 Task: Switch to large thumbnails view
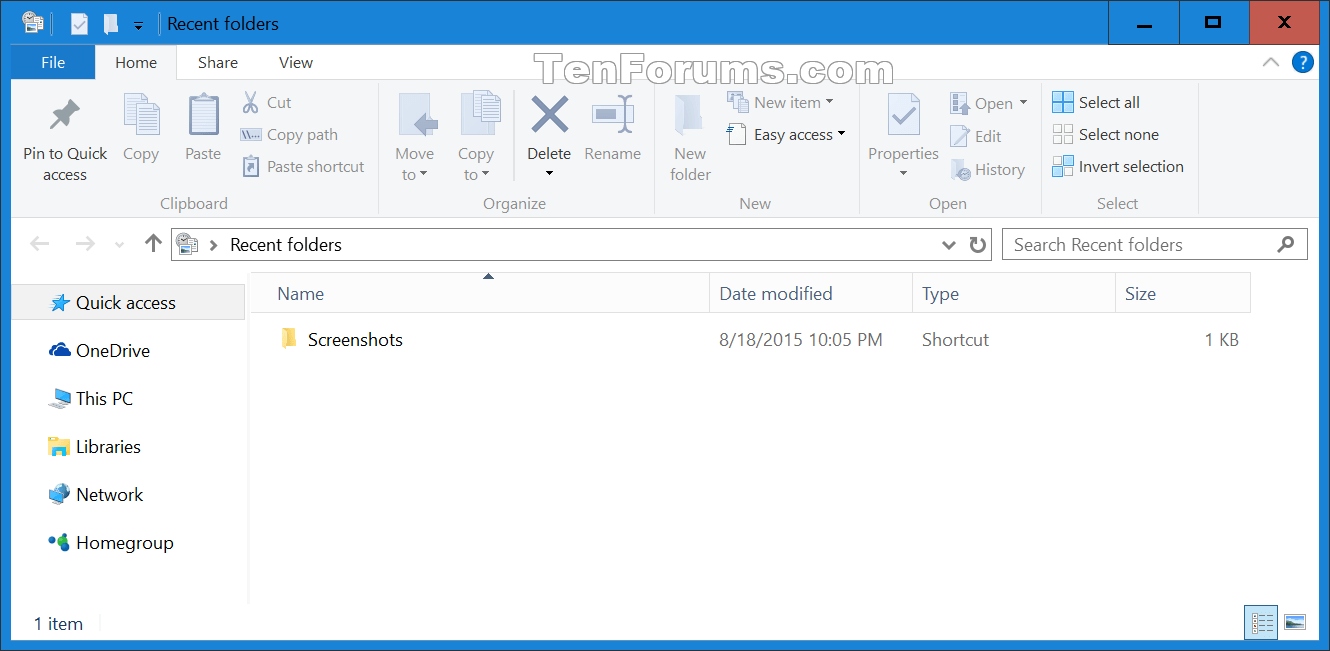[x=1297, y=622]
